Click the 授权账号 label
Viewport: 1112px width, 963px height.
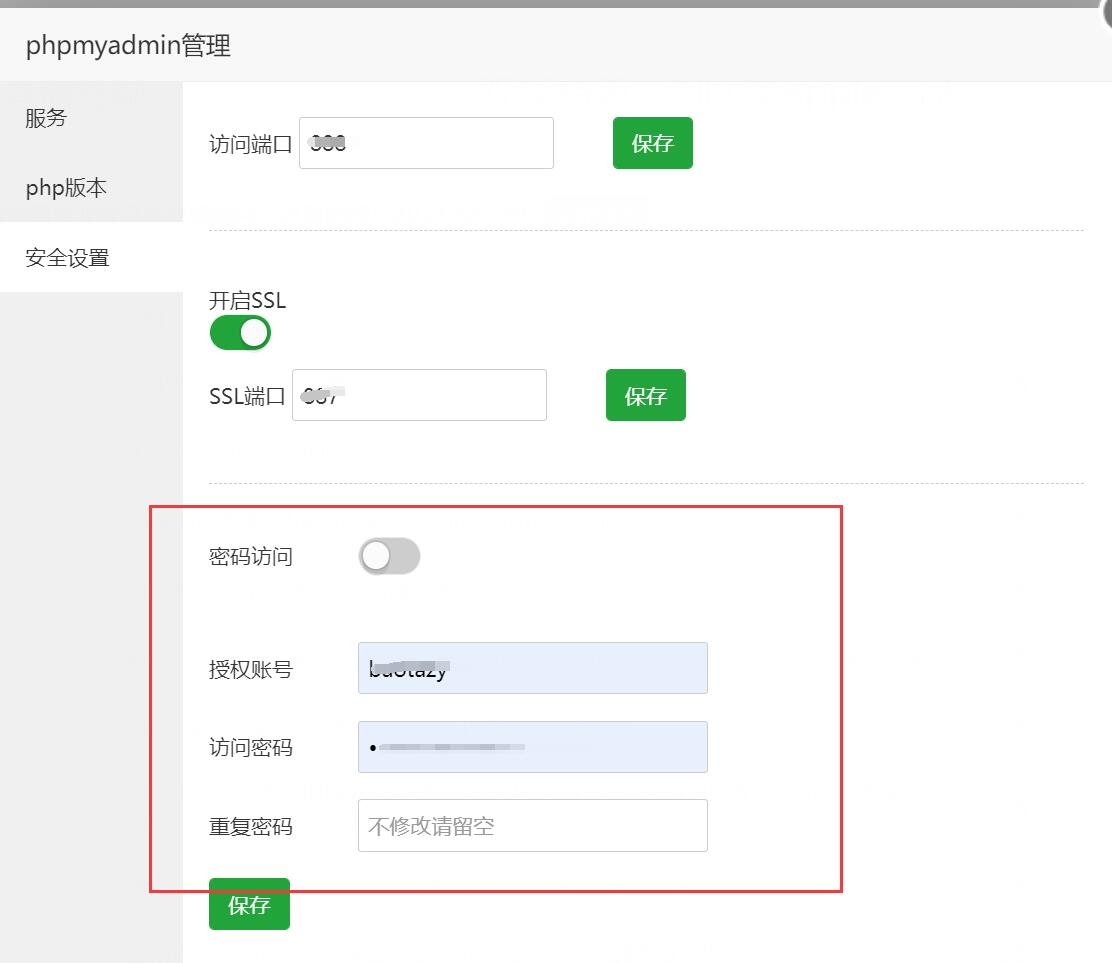(x=251, y=669)
